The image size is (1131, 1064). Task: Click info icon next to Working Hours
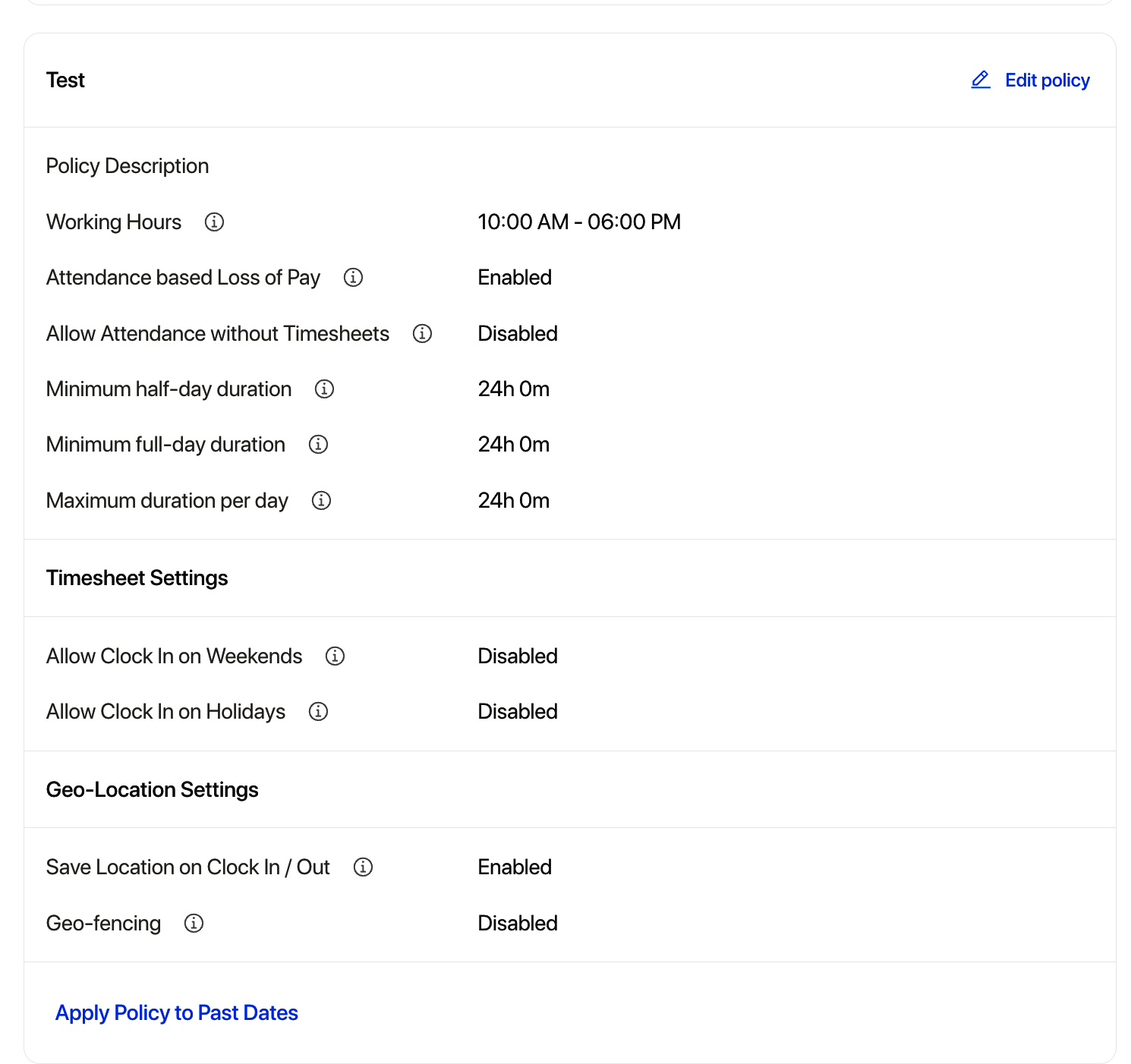coord(214,222)
